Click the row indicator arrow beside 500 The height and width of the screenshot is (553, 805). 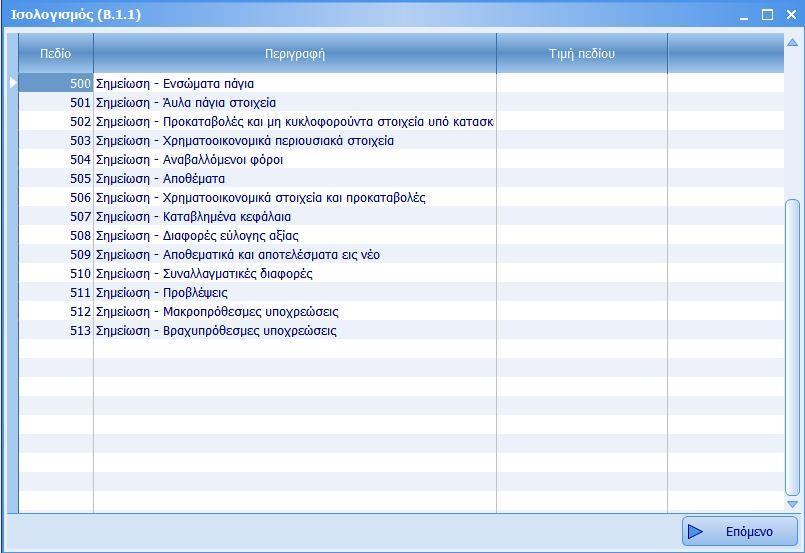pos(13,83)
